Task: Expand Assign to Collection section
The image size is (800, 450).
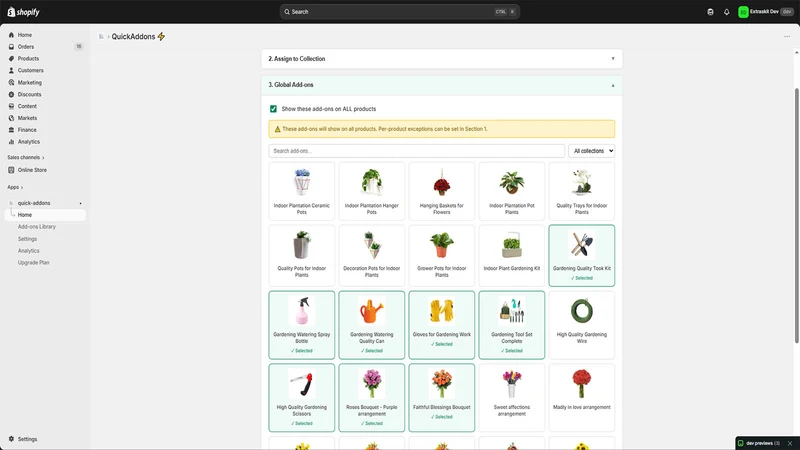Action: coord(442,59)
